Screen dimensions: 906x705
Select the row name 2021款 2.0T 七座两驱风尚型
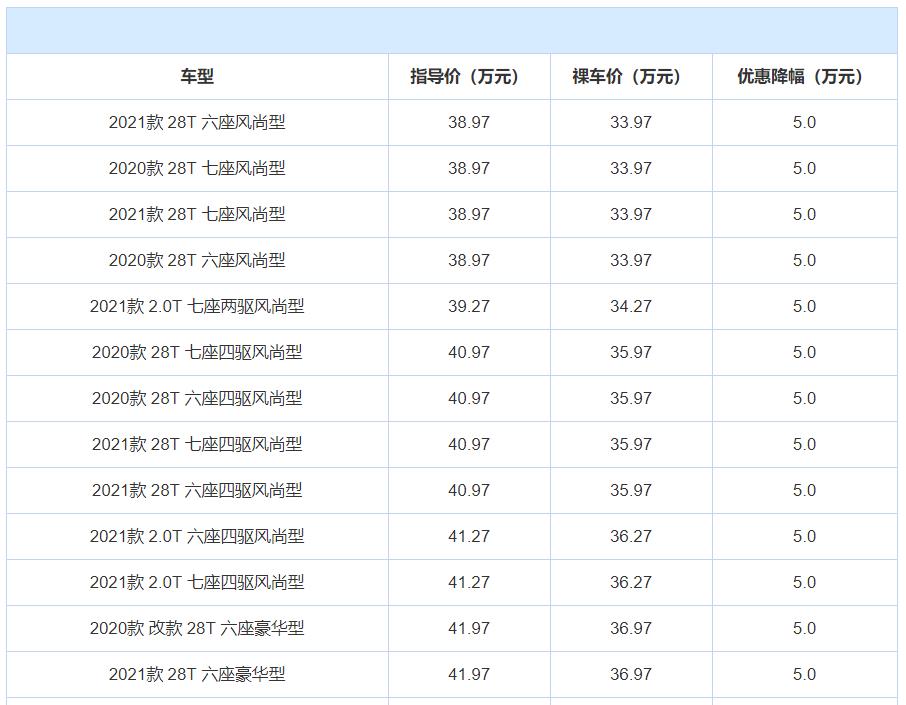point(197,306)
